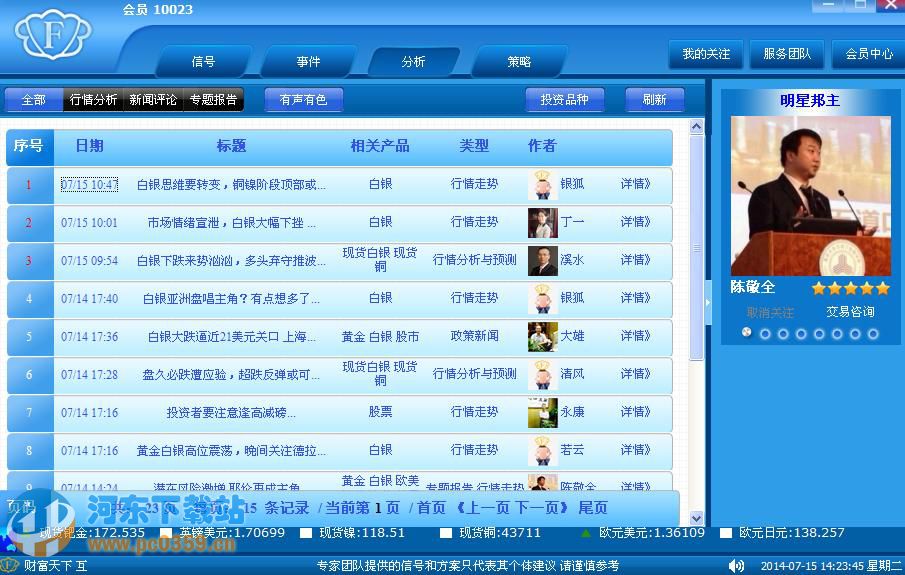The width and height of the screenshot is (905, 575).
Task: Collapse the side panel splitter arrow
Action: click(x=708, y=302)
